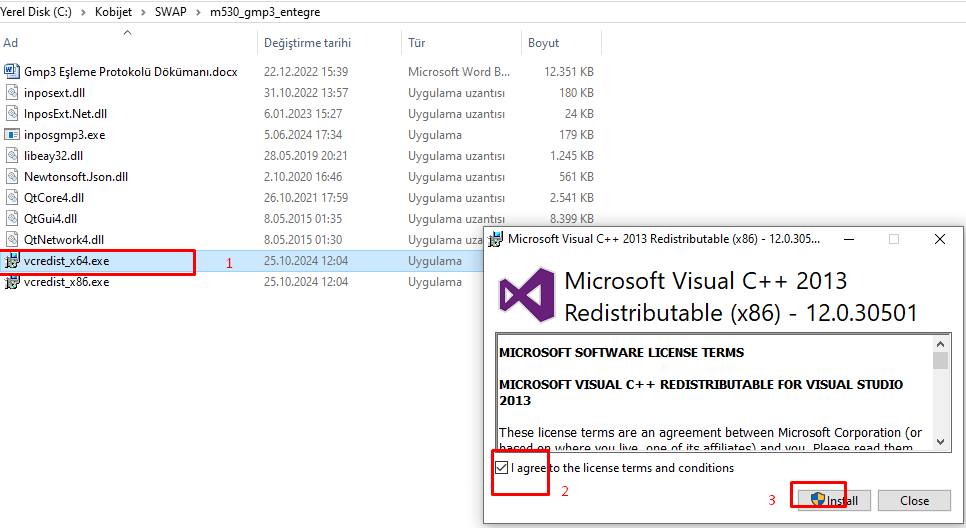This screenshot has height=528, width=966.
Task: Click the license text scrollbar thumb
Action: [x=940, y=360]
